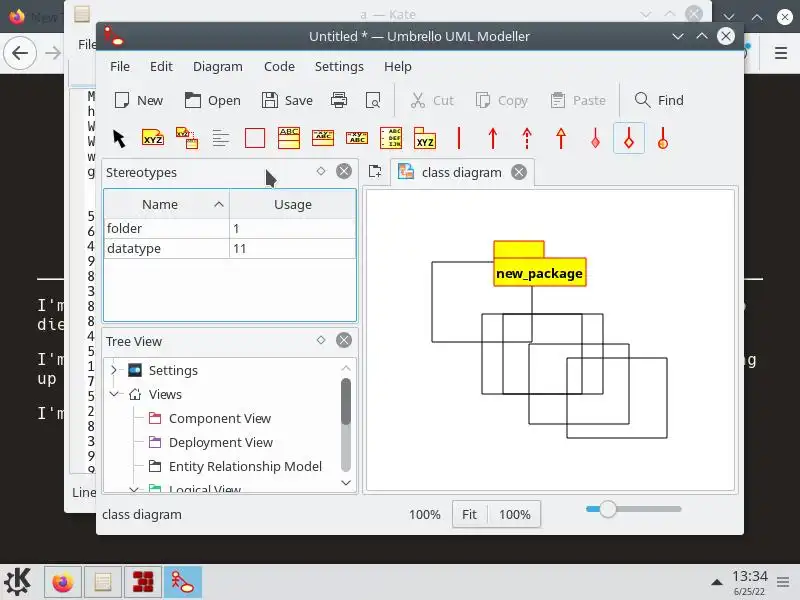This screenshot has height=600, width=800.
Task: Select the Class tool
Action: [289, 138]
